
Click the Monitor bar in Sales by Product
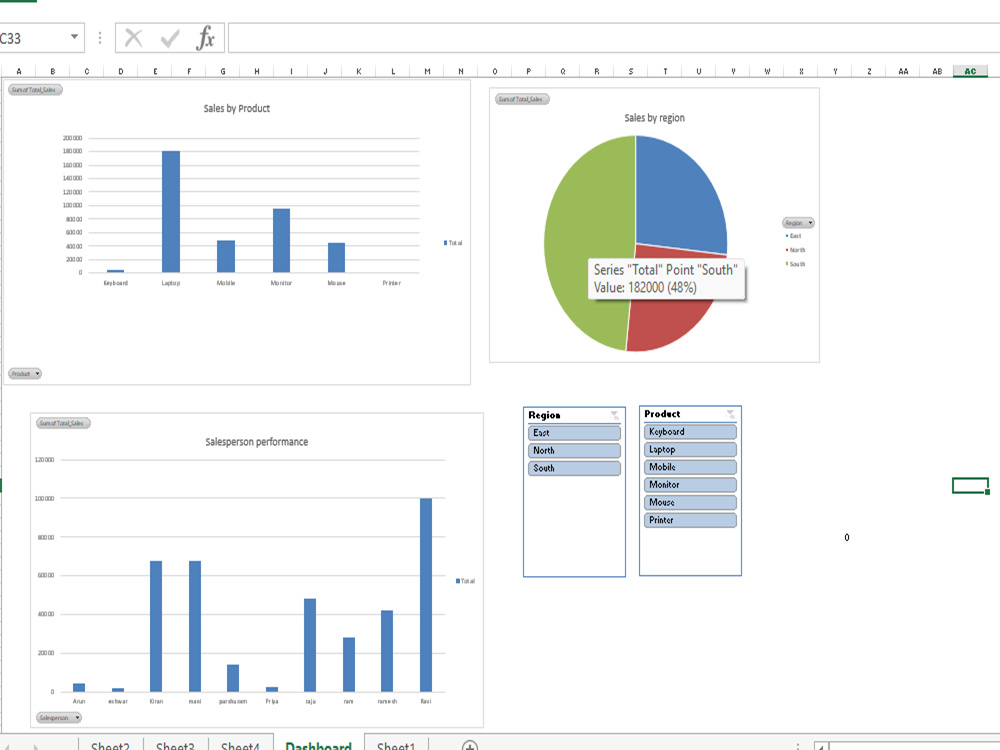point(281,240)
